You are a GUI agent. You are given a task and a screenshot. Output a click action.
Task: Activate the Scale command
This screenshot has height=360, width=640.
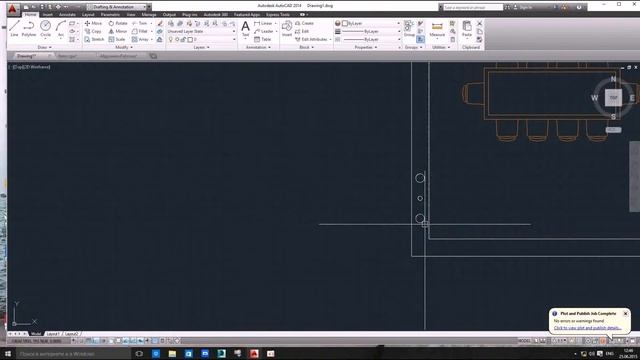click(x=117, y=40)
